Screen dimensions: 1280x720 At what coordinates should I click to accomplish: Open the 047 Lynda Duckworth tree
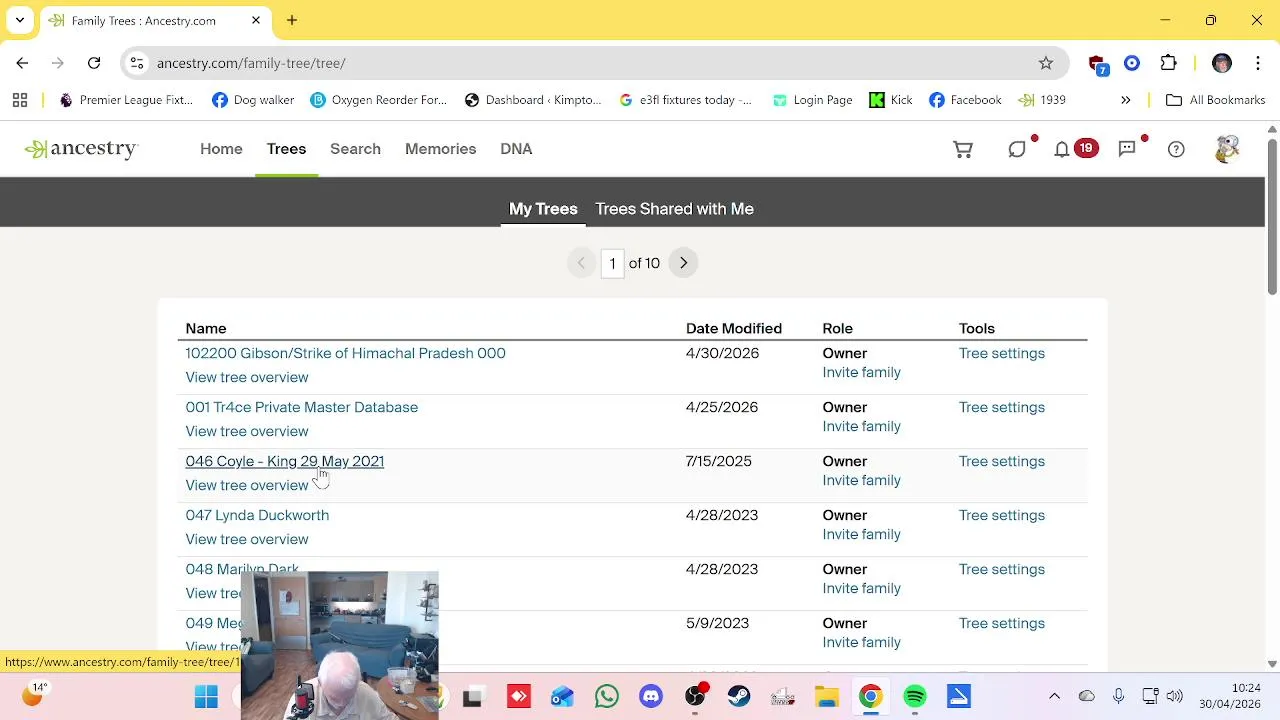click(x=257, y=515)
